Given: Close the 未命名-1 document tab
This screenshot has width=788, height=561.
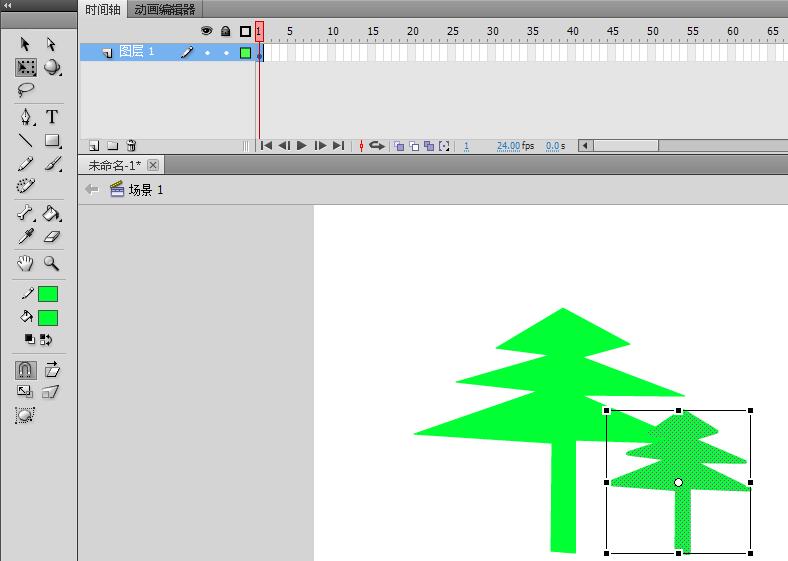Looking at the screenshot, I should coord(153,165).
